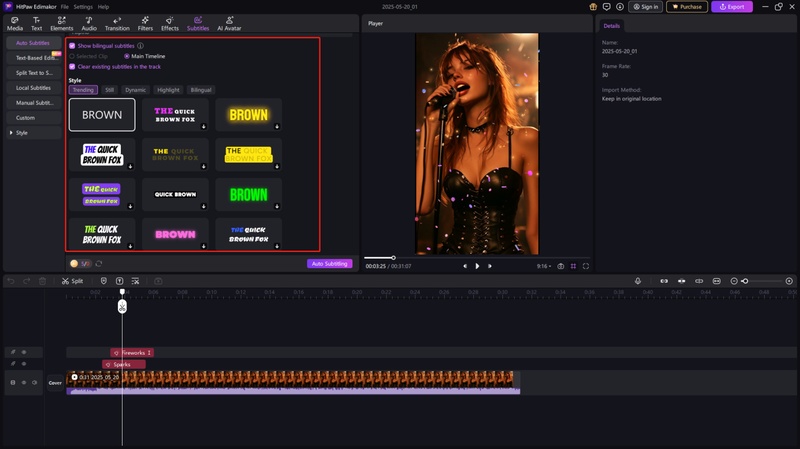The height and width of the screenshot is (449, 800).
Task: Open the AI Avatar panel
Action: (x=229, y=23)
